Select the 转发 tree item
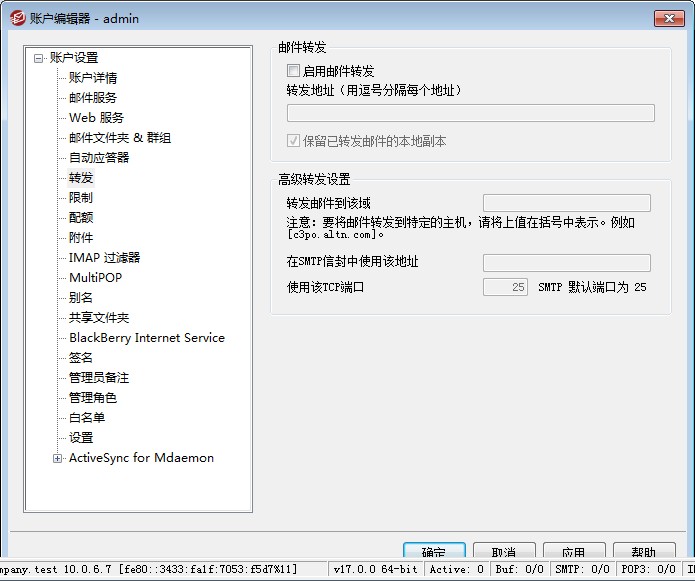 [x=81, y=178]
